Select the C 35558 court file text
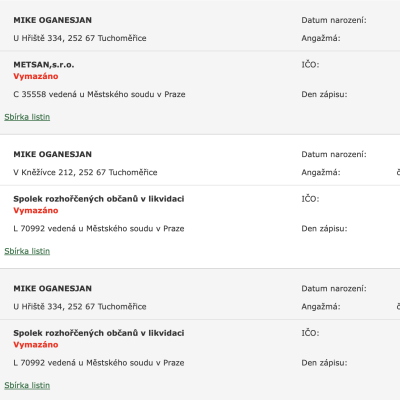Screen dimensions: 400x400 tap(99, 94)
